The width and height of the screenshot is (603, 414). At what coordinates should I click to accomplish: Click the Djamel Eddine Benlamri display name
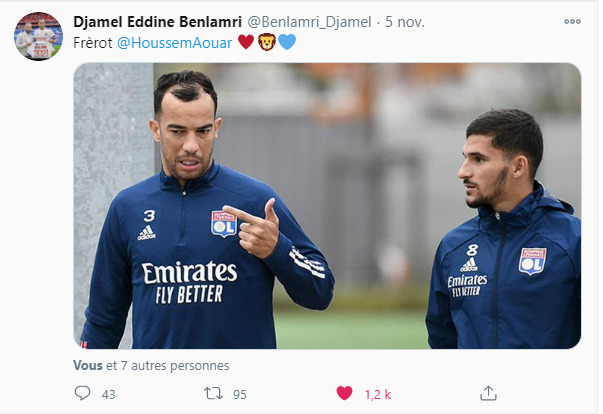click(157, 22)
